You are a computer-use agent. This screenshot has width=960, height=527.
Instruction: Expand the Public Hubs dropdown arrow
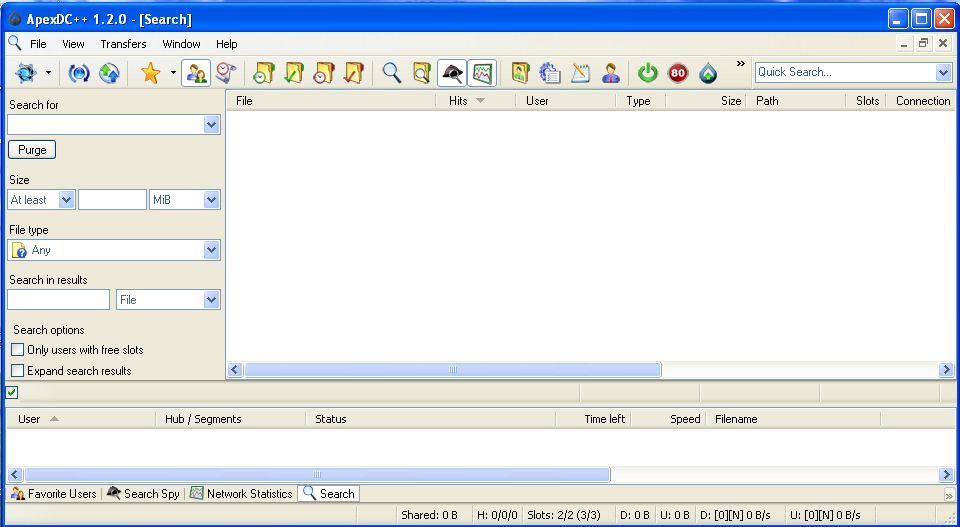click(48, 73)
